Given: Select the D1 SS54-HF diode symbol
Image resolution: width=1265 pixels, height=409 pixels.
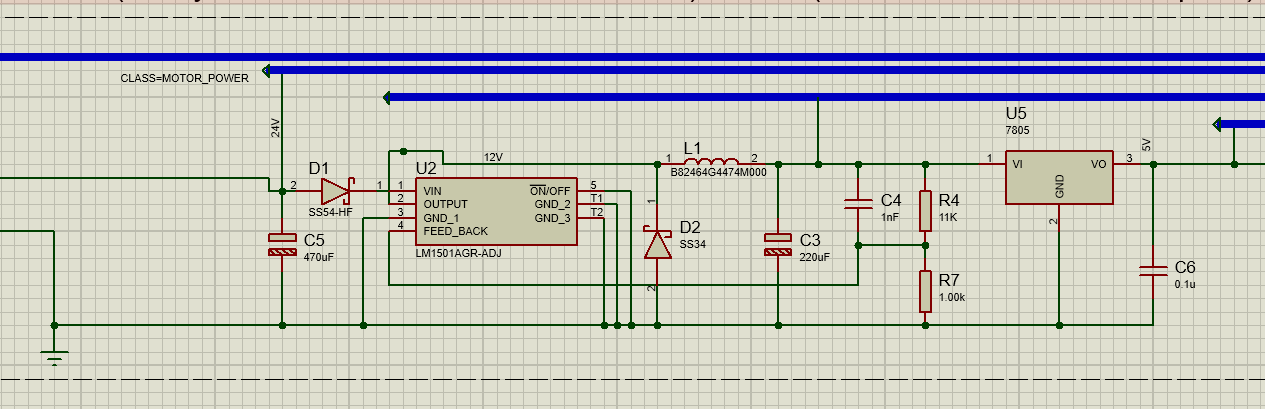Looking at the screenshot, I should (338, 187).
